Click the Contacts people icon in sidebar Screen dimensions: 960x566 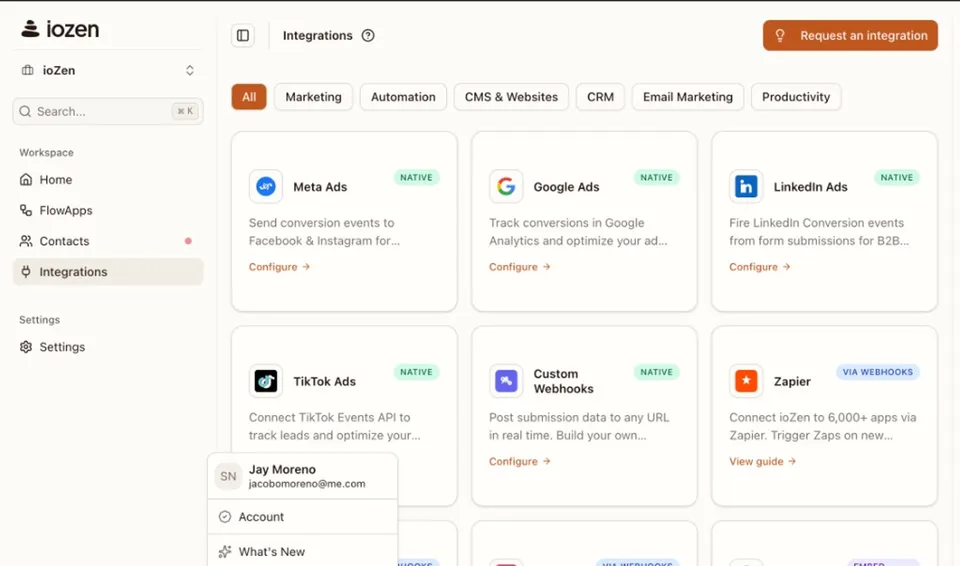click(x=26, y=241)
